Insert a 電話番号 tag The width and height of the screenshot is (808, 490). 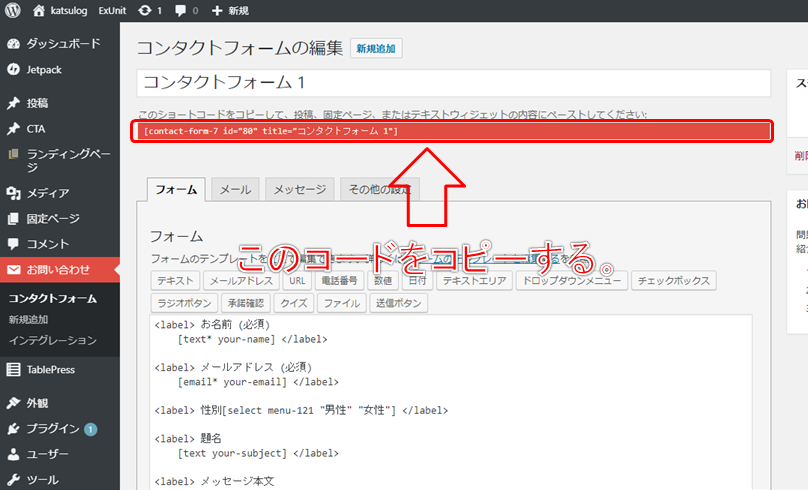339,281
